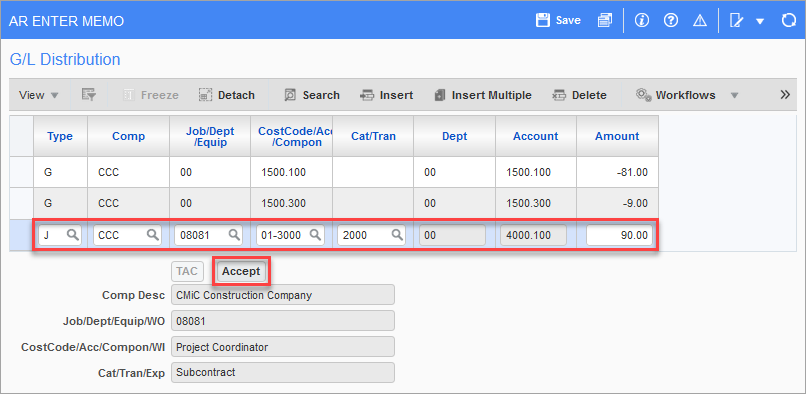This screenshot has width=806, height=394.
Task: Open dropdown arrow next to edit-page icon
Action: pos(760,21)
